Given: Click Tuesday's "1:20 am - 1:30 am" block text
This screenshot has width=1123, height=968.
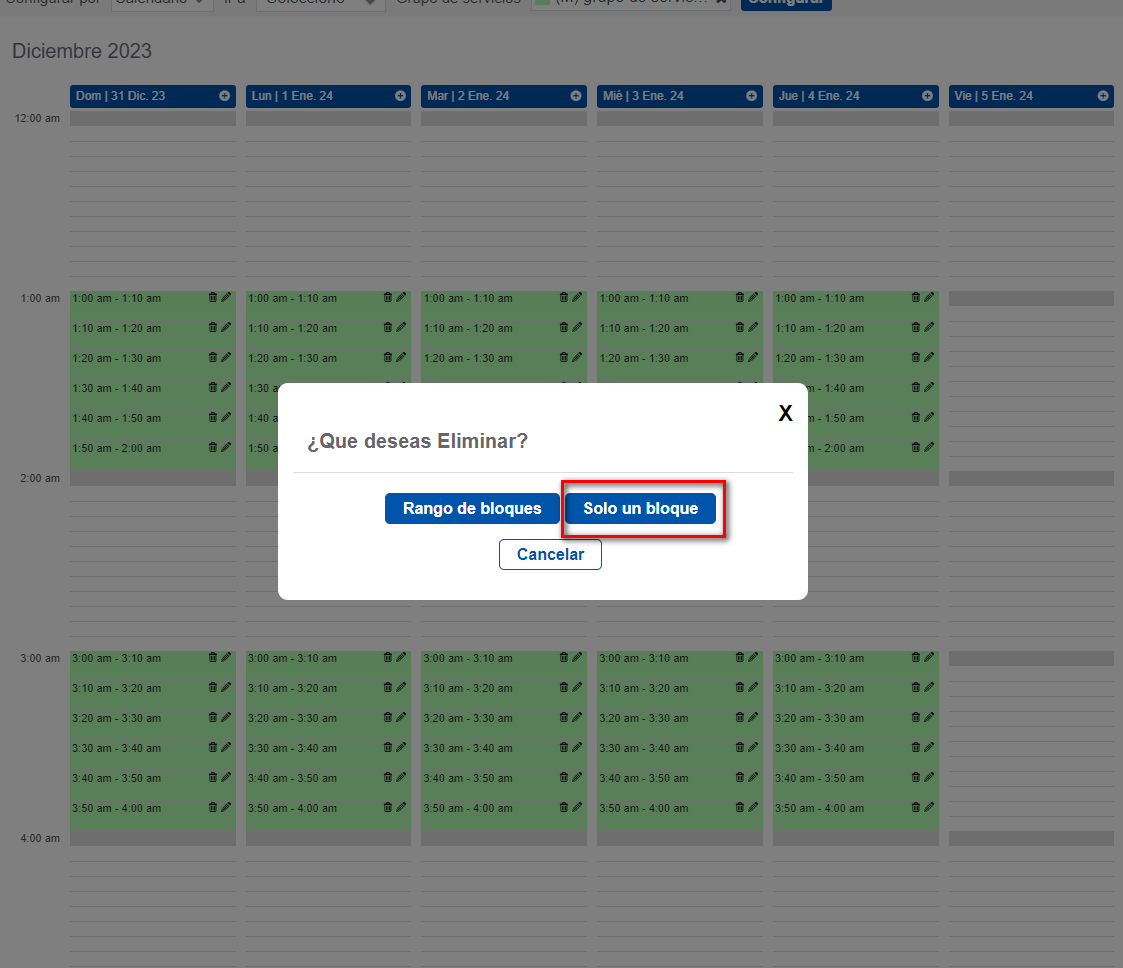Looking at the screenshot, I should pyautogui.click(x=468, y=359).
